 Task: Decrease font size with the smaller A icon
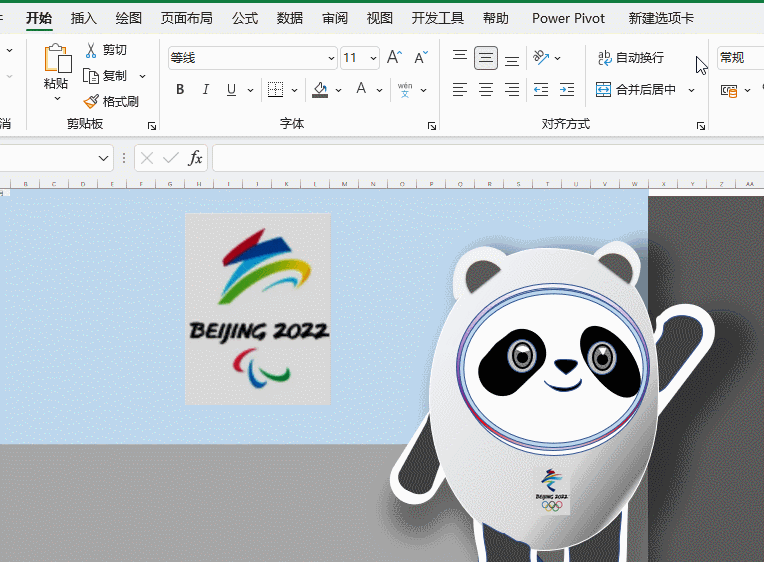pos(420,58)
